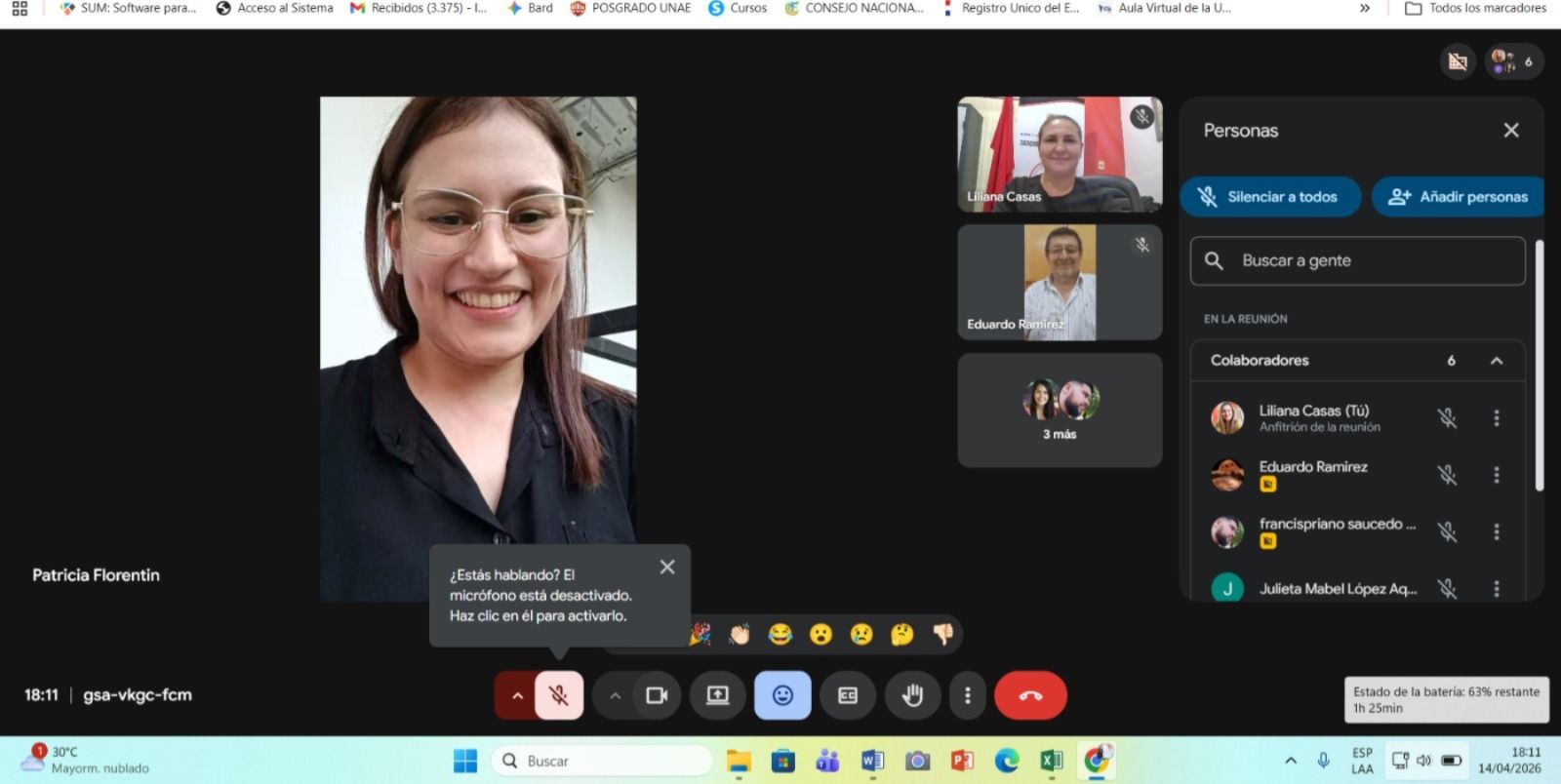Toggle the camera on or off
This screenshot has height=784, width=1561.
pyautogui.click(x=657, y=695)
